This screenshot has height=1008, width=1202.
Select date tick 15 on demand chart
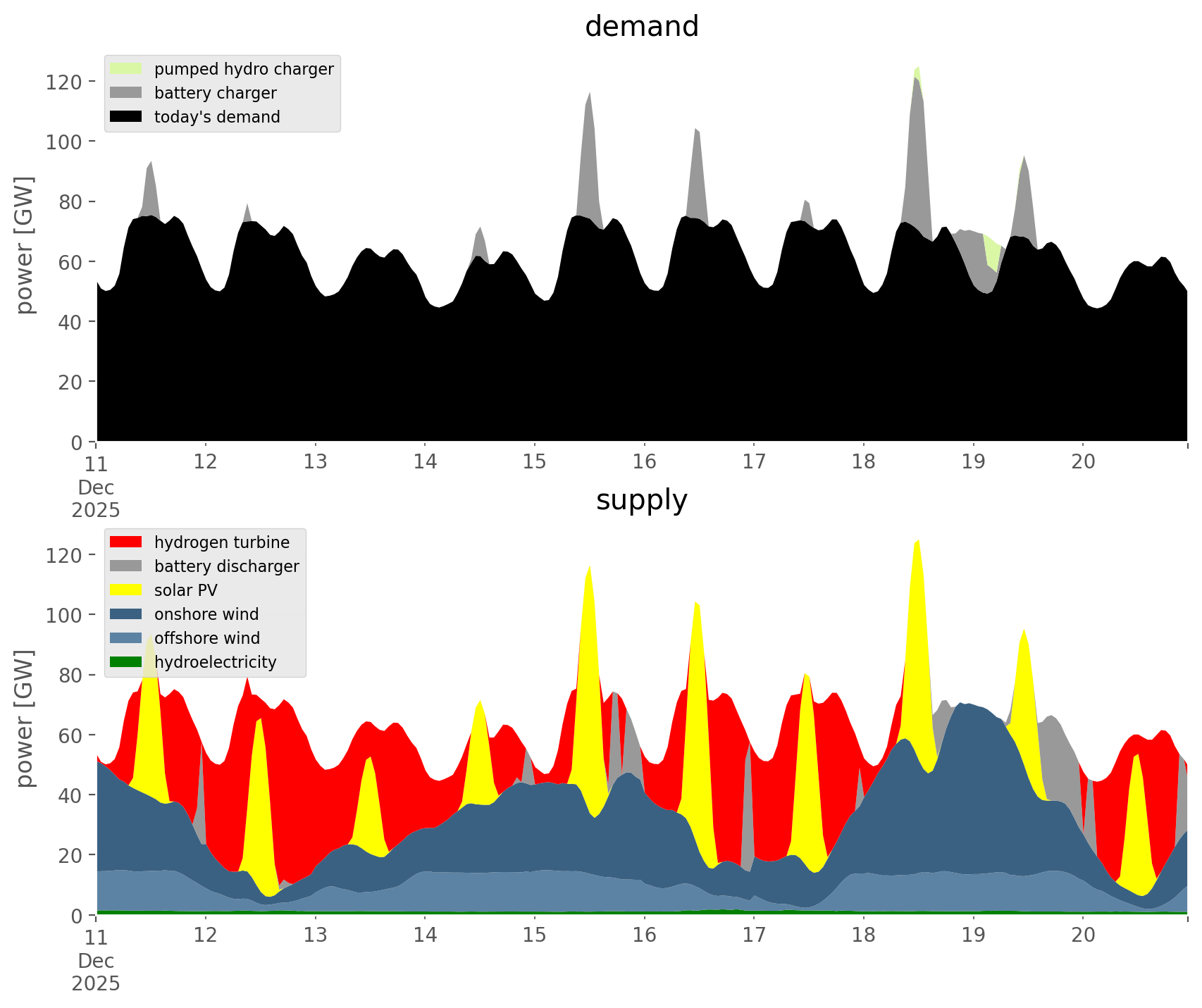(x=534, y=462)
